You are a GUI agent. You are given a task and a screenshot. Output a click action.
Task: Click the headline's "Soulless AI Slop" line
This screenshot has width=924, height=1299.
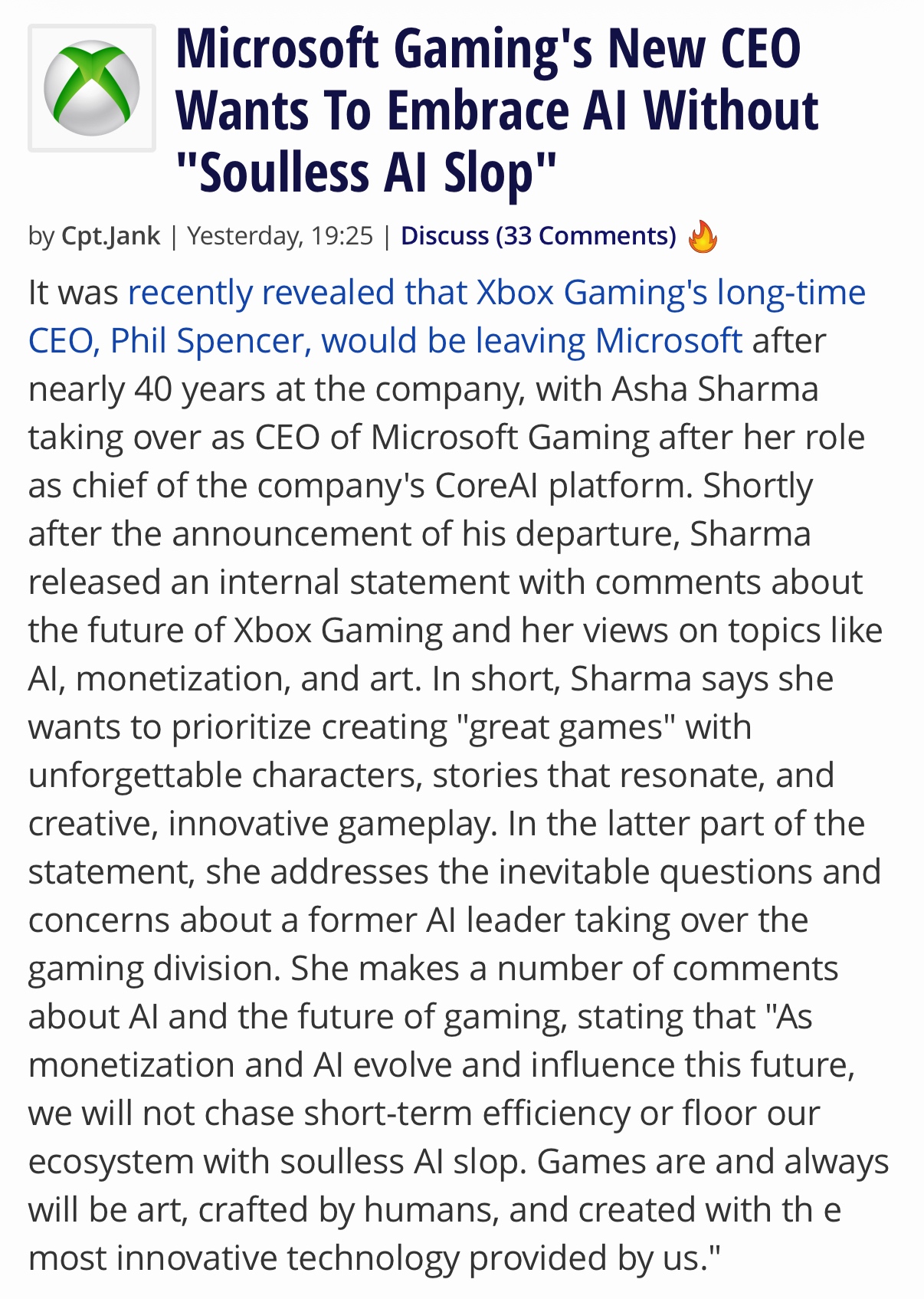[x=365, y=173]
